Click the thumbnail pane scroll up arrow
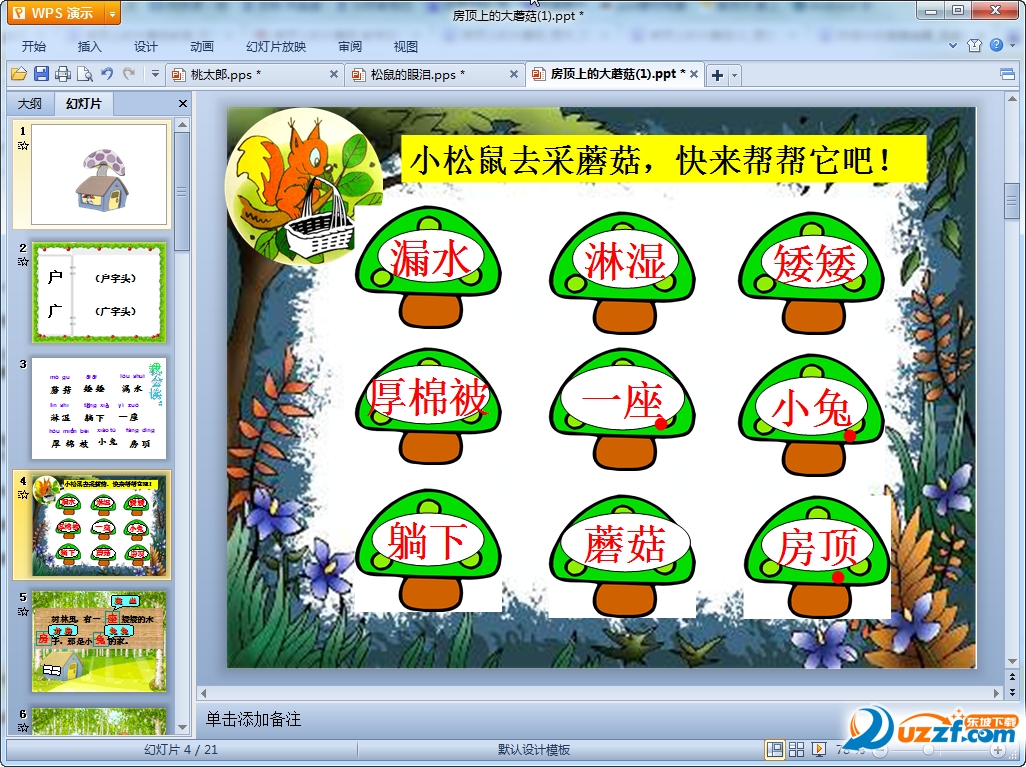This screenshot has height=767, width=1026. click(x=183, y=124)
